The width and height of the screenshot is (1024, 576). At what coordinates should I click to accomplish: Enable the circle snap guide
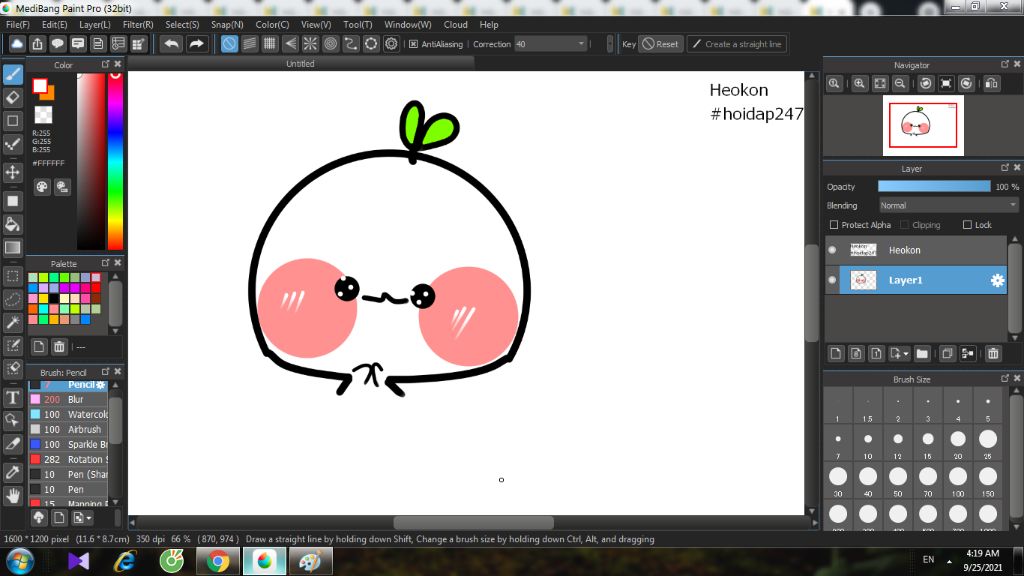(x=330, y=44)
